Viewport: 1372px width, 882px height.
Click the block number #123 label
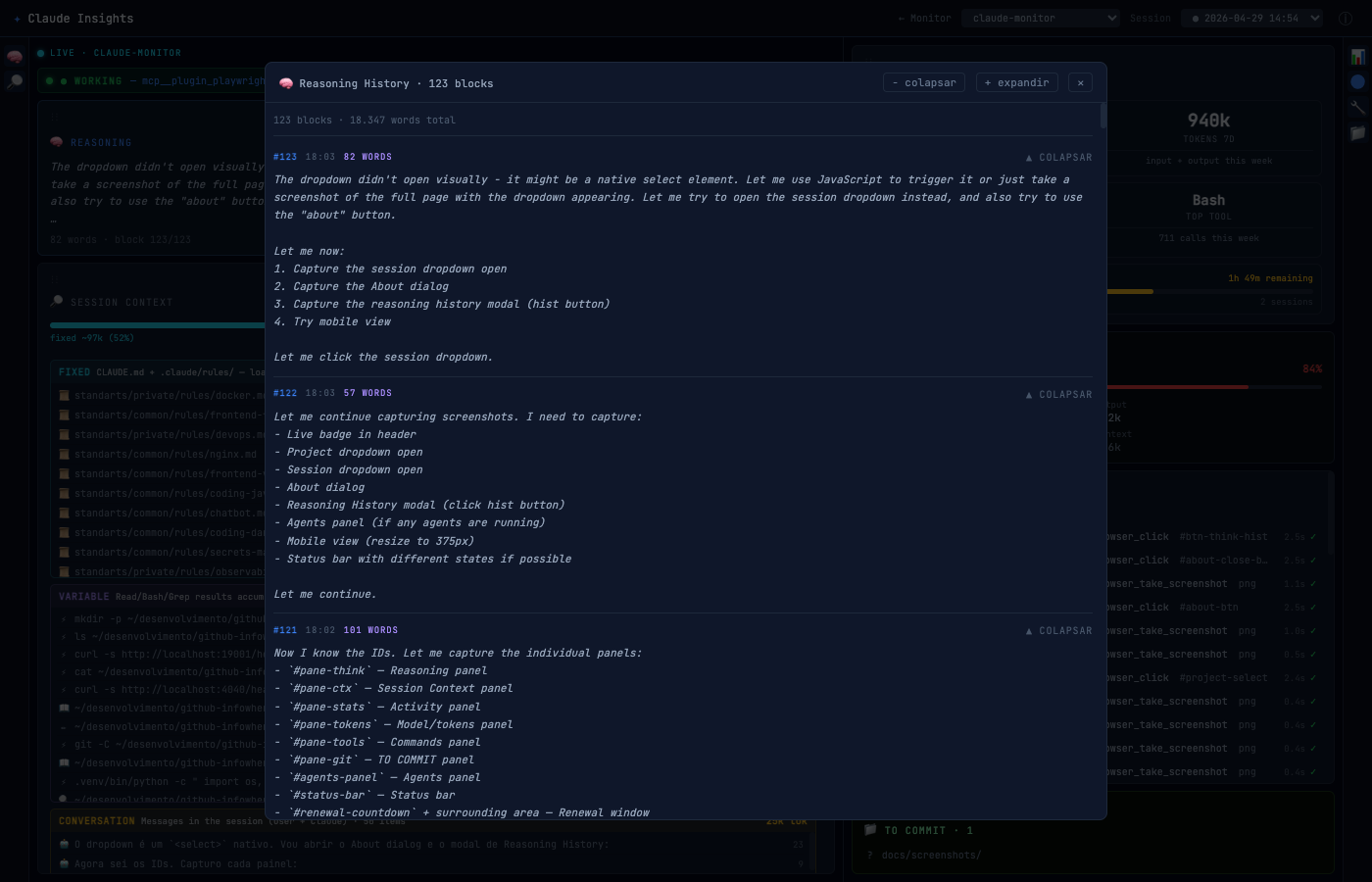[285, 157]
